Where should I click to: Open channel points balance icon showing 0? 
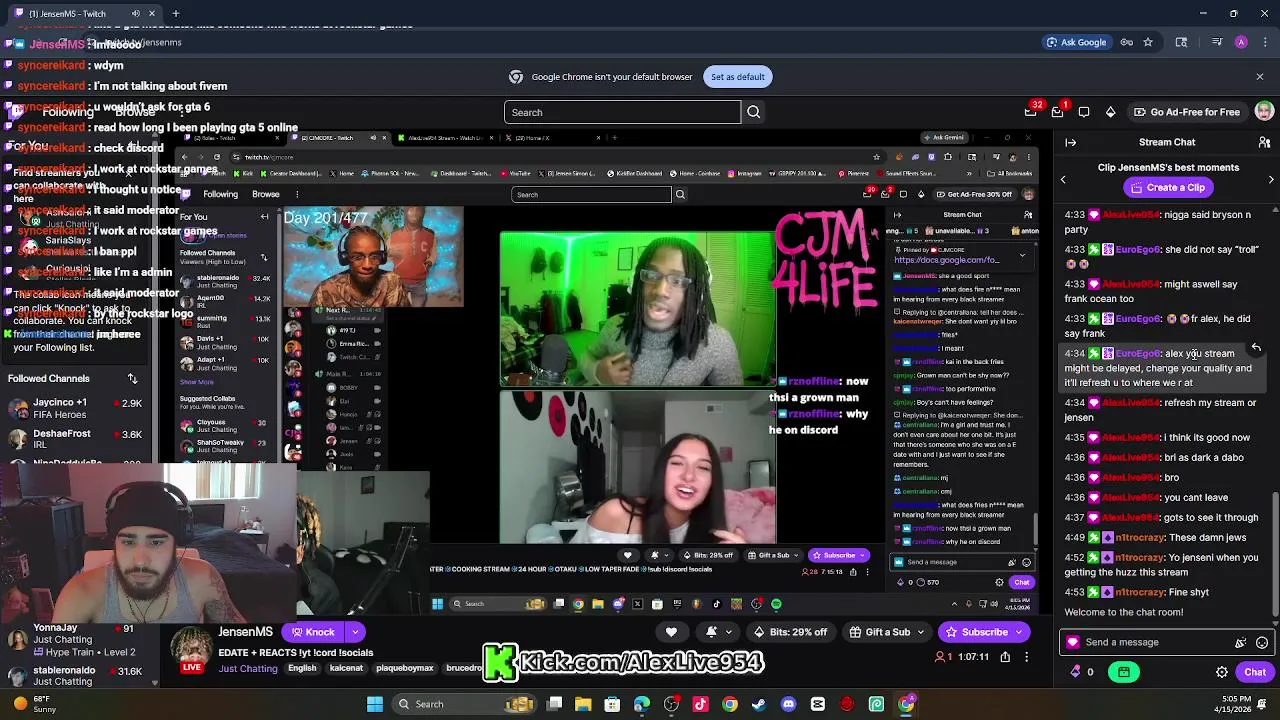1082,672
